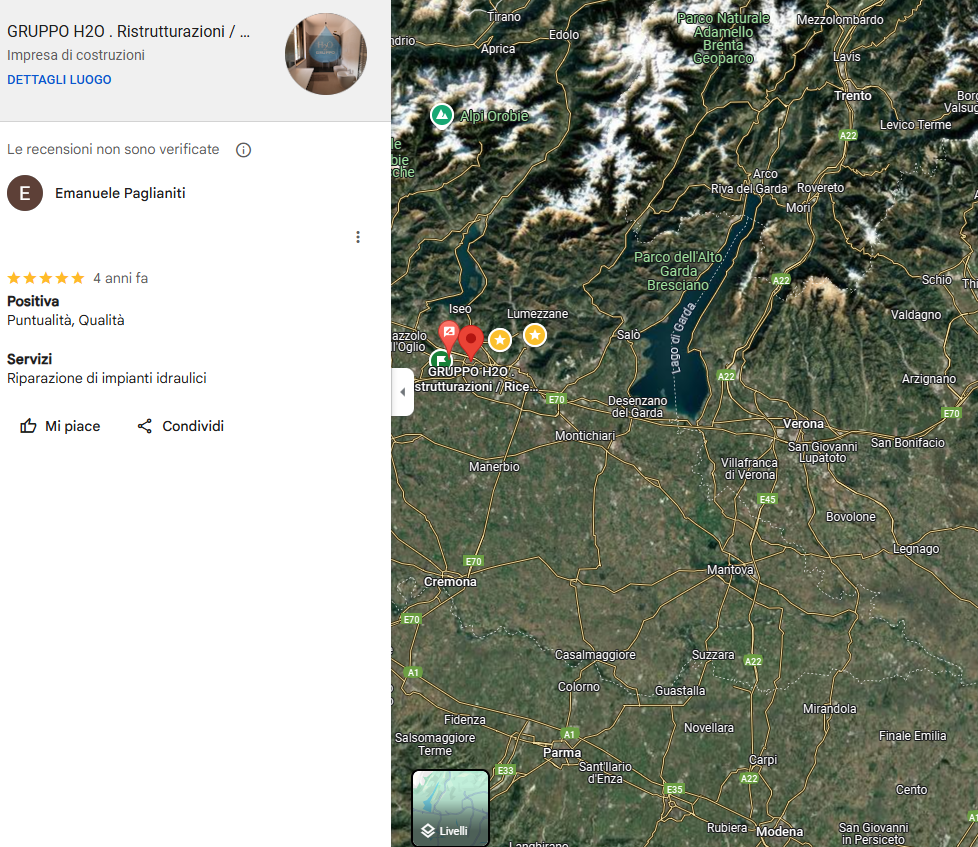Click the San Bonifacio town label
Screen dimensions: 978x847
[x=908, y=443]
